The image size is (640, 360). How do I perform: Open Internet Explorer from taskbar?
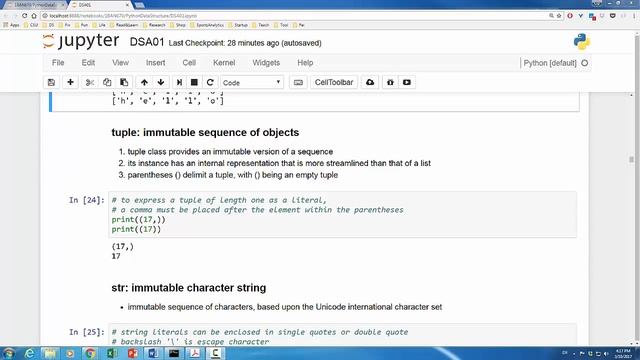coord(29,353)
